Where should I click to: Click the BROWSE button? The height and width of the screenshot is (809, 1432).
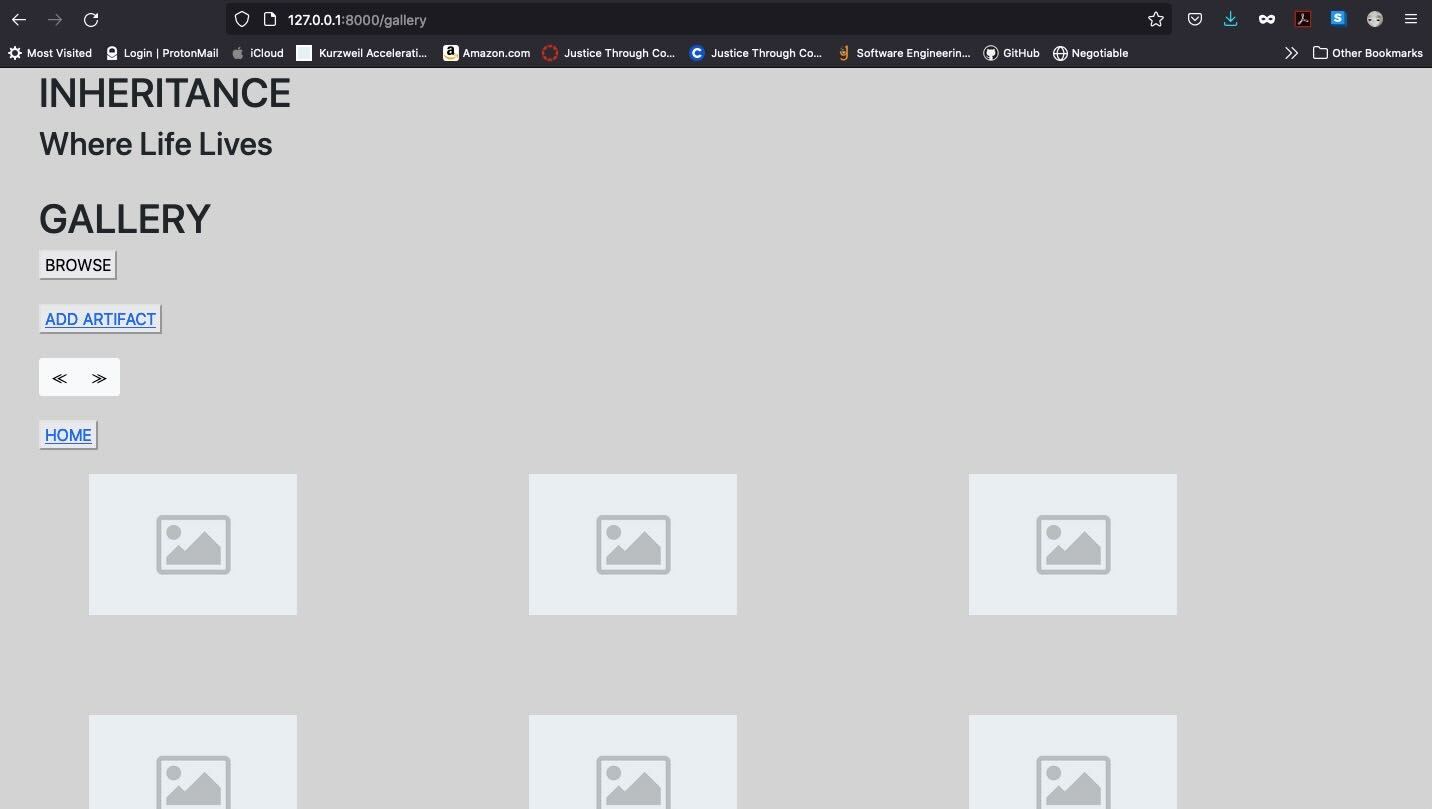(x=78, y=265)
